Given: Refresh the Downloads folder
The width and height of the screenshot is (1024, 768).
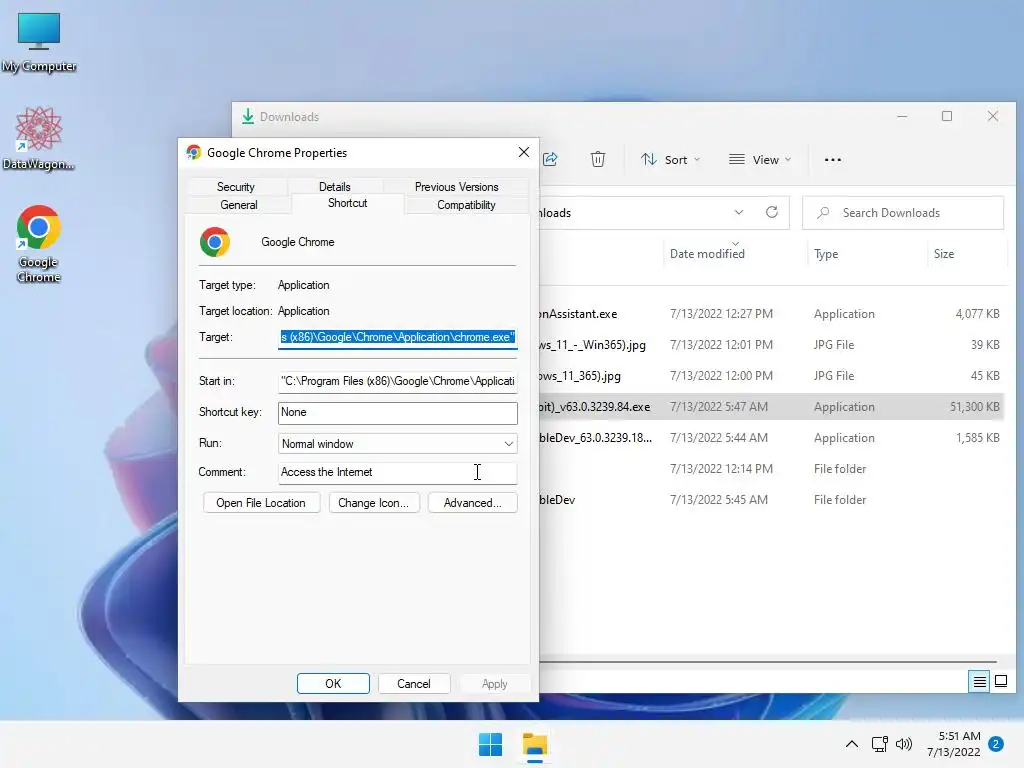Looking at the screenshot, I should (771, 212).
